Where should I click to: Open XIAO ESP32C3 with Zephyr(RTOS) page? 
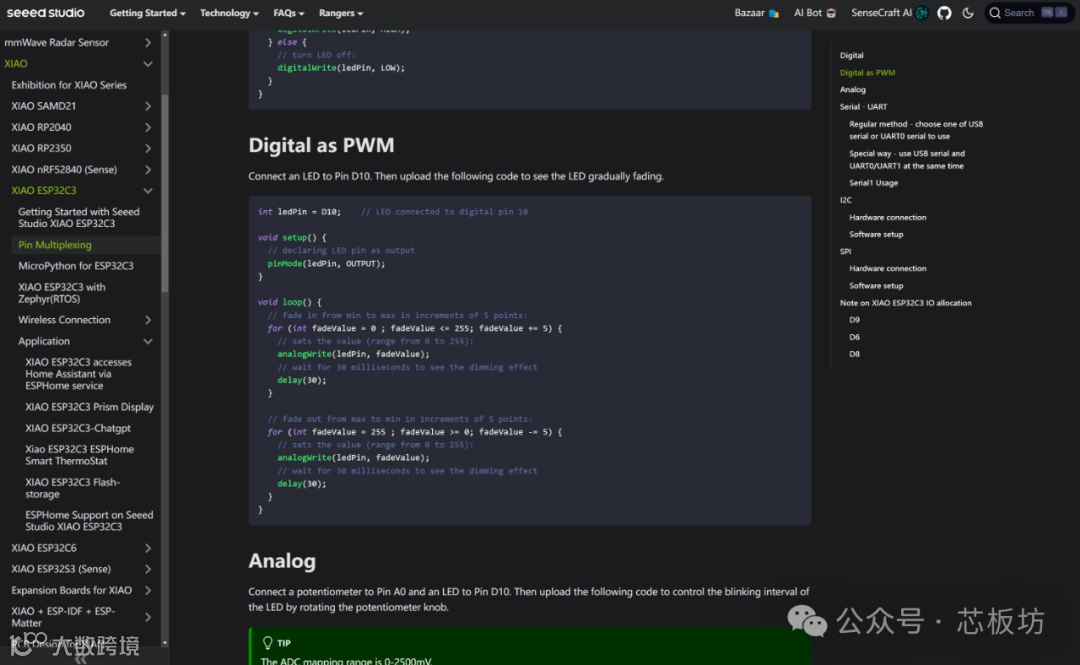(62, 293)
